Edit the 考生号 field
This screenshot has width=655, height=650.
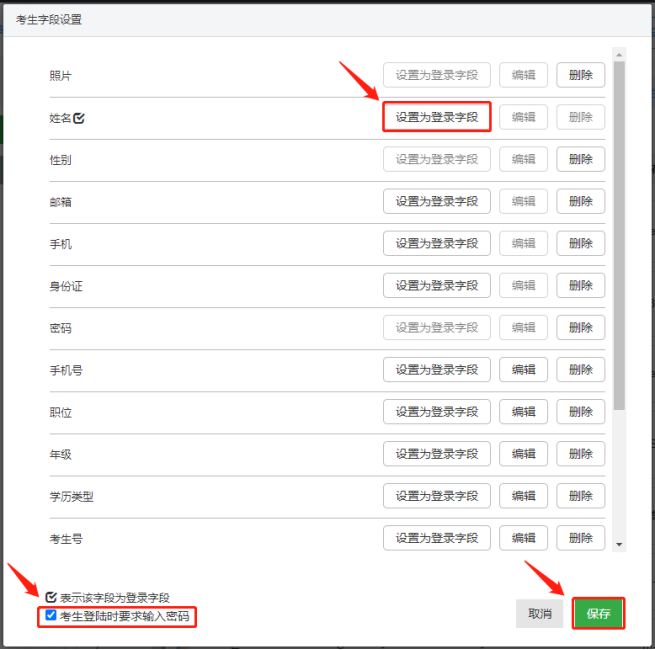(x=523, y=538)
